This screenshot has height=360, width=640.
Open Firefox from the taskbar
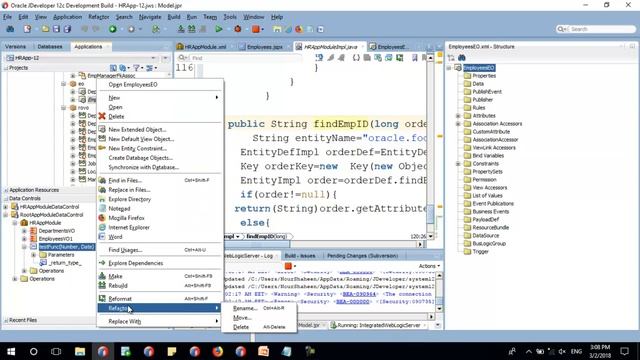click(218, 351)
